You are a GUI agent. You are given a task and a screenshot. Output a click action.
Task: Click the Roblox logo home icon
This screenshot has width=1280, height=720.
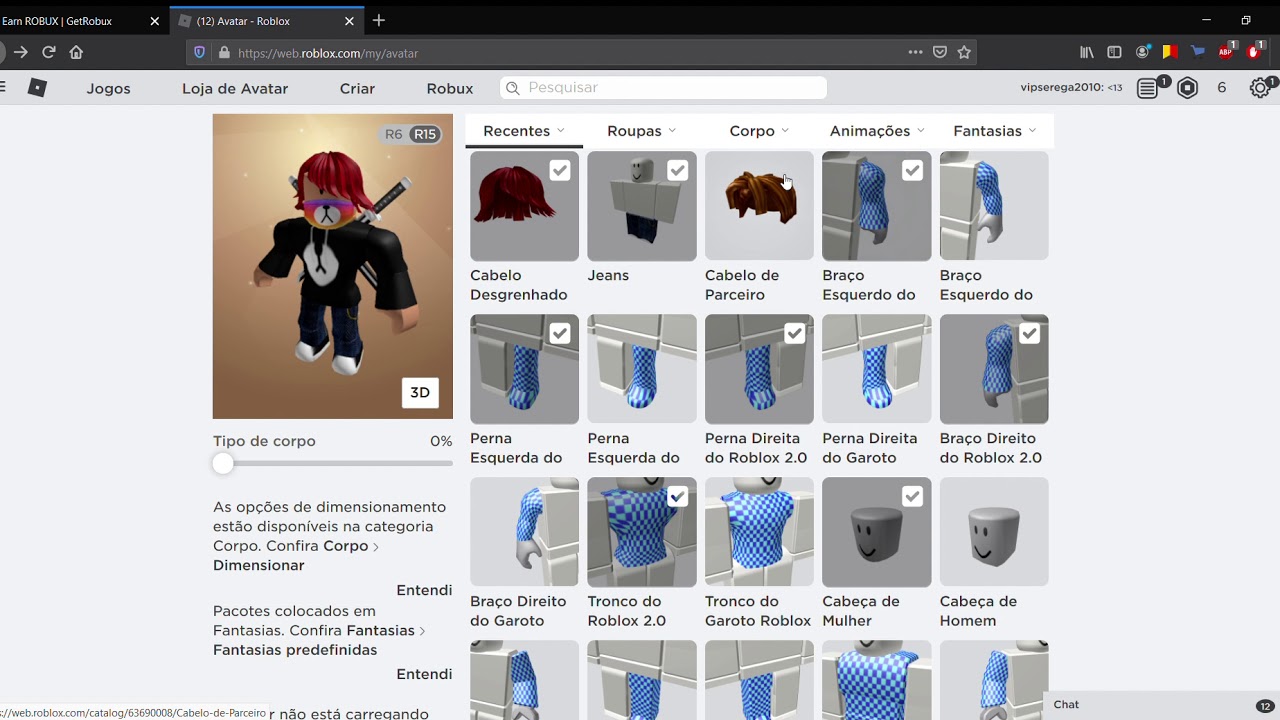tap(37, 88)
